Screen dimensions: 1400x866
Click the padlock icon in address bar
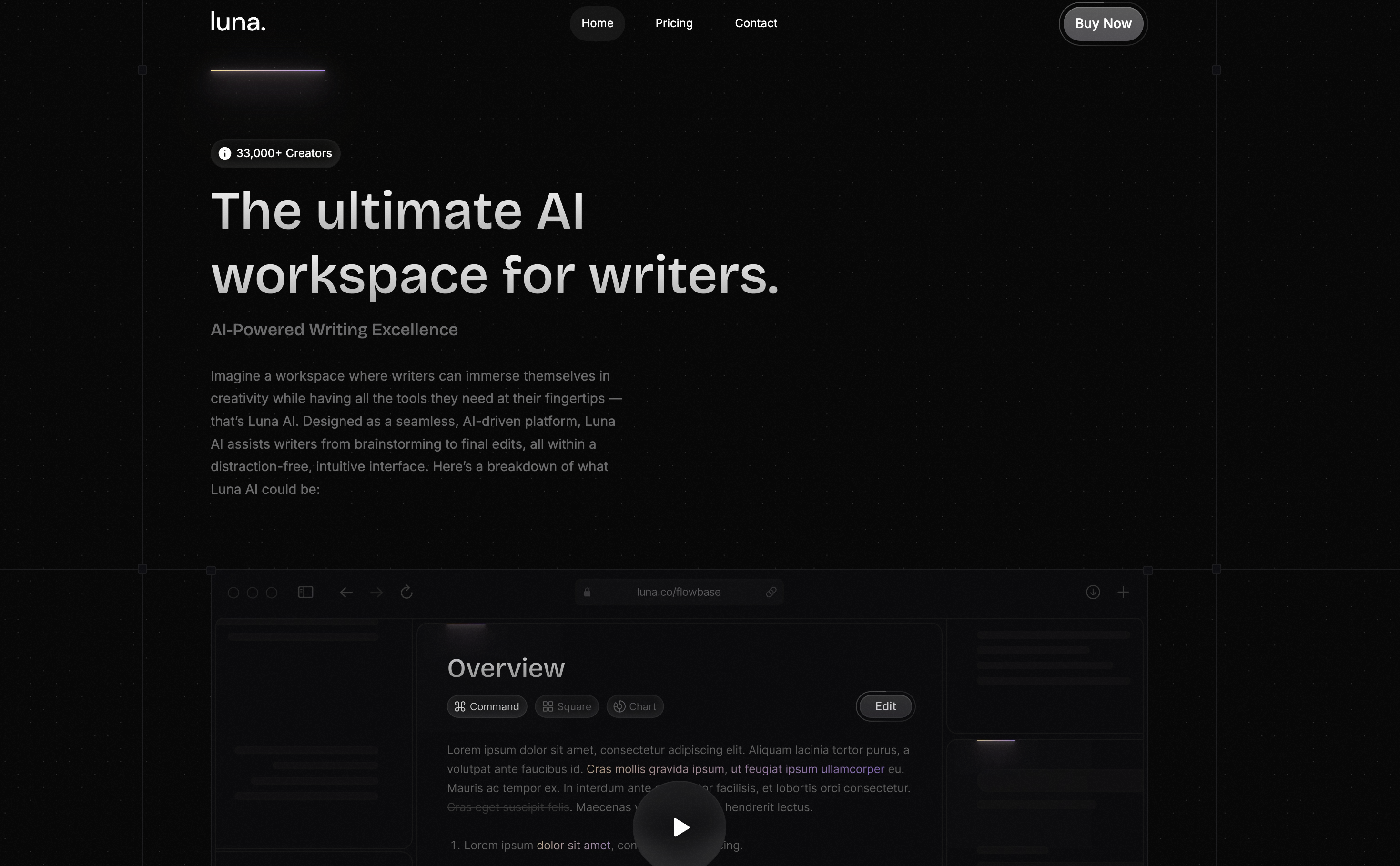click(x=587, y=592)
